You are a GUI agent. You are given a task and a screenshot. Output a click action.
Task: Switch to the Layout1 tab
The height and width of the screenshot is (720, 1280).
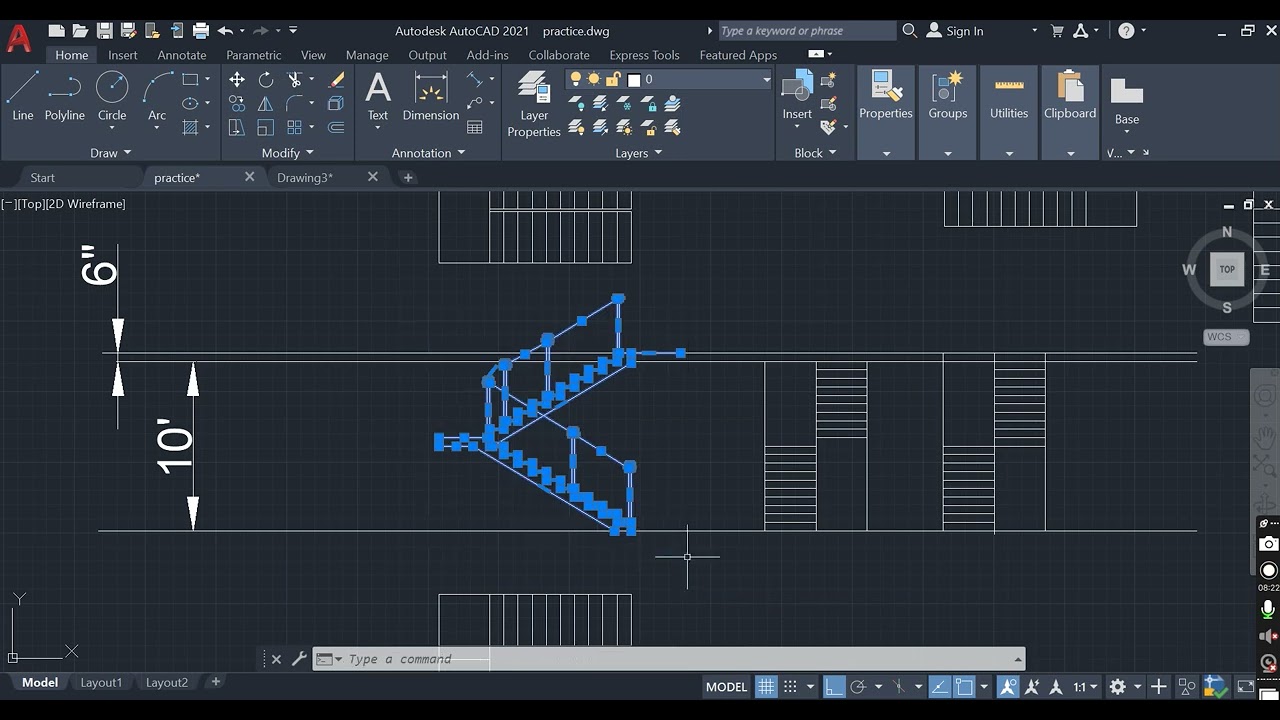tap(101, 683)
